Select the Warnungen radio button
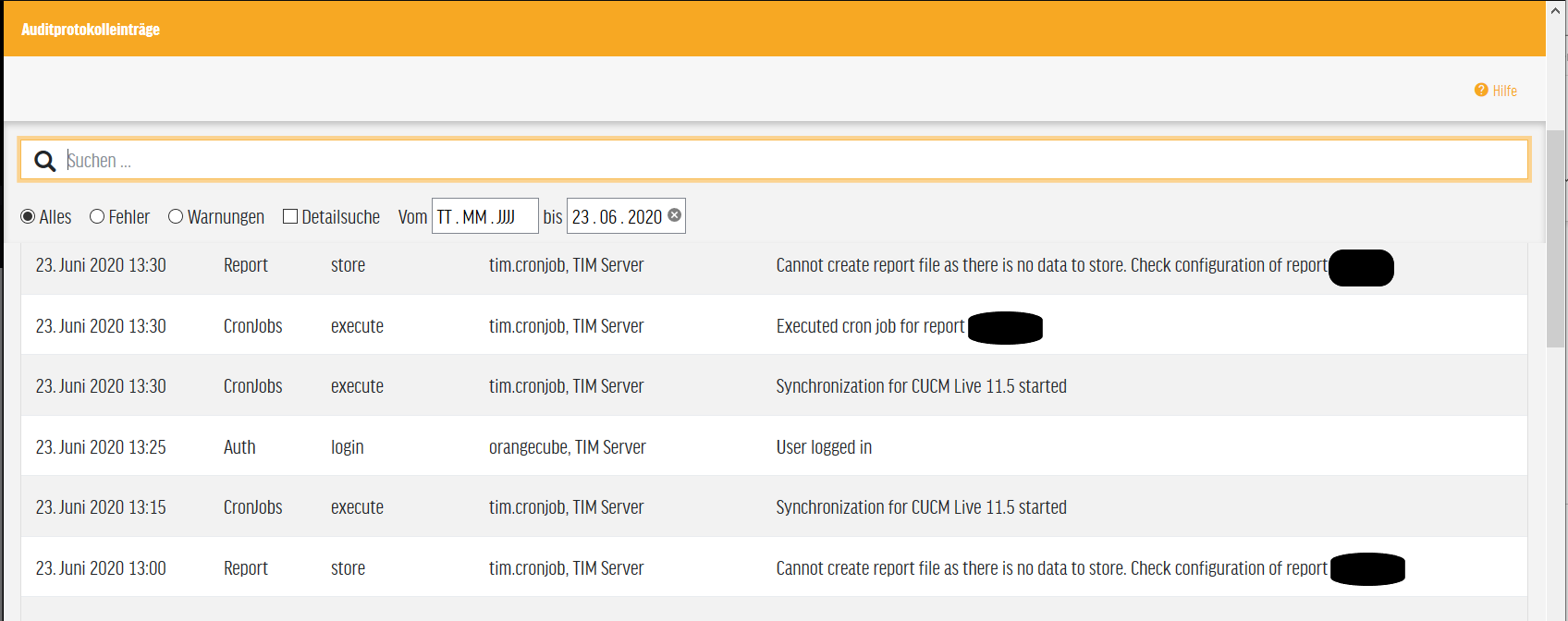The width and height of the screenshot is (1568, 621). pos(176,216)
